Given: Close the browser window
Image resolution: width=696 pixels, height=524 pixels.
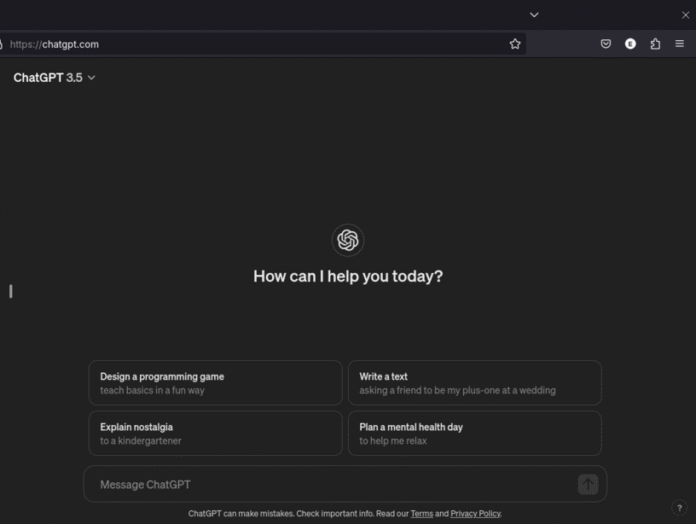Looking at the screenshot, I should 685,15.
